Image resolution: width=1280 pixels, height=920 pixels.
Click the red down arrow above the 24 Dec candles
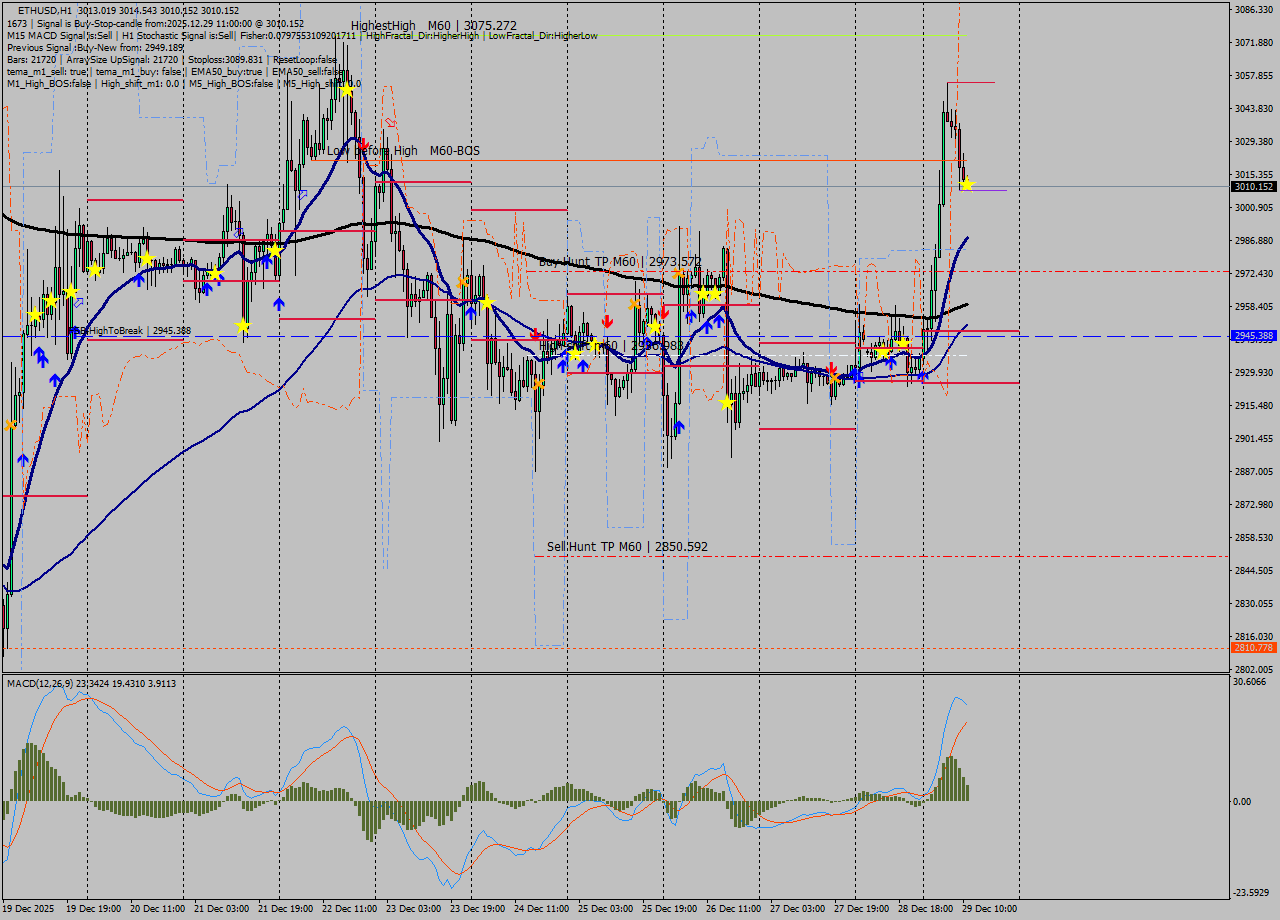point(535,334)
